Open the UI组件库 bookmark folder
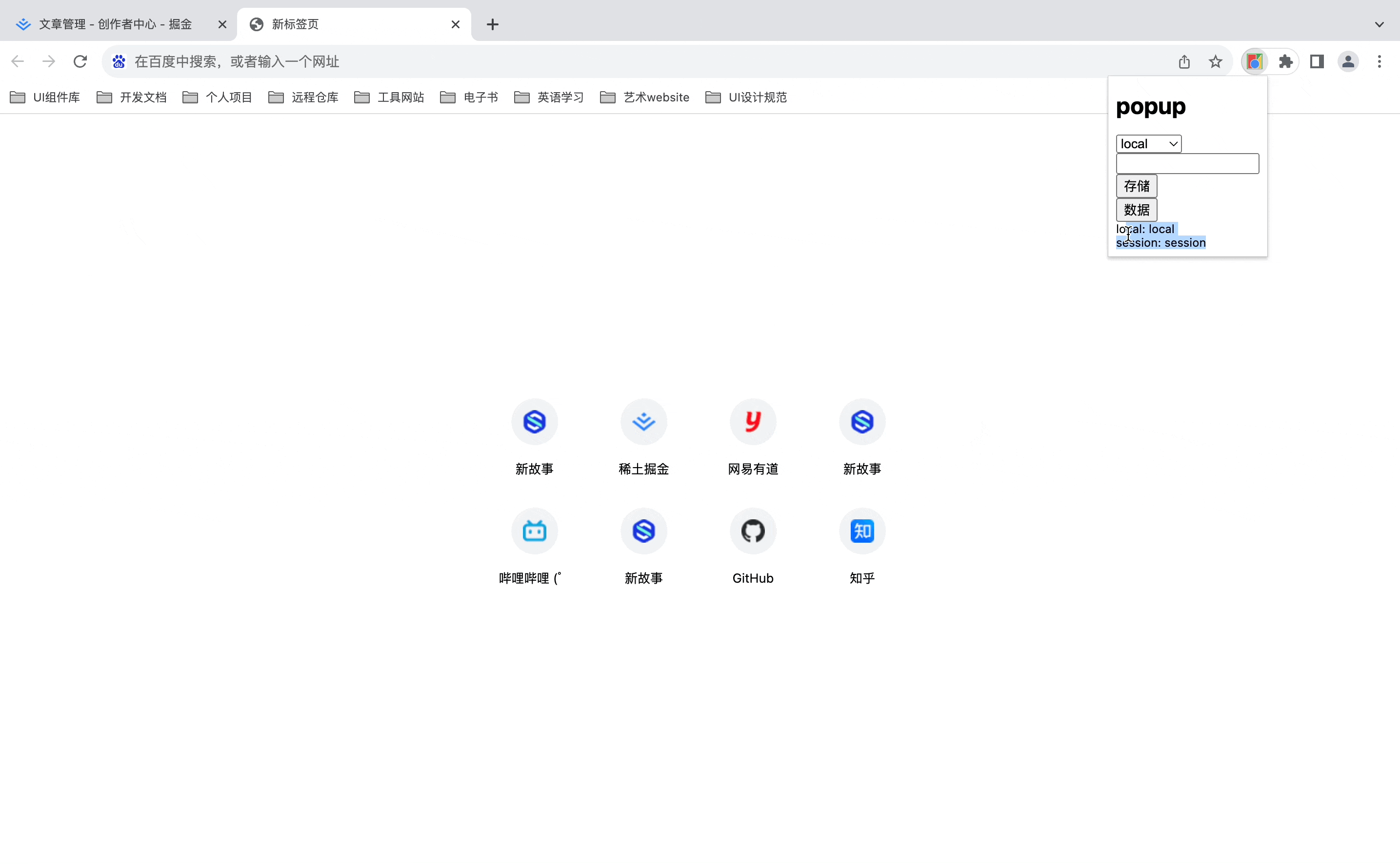Image resolution: width=1400 pixels, height=865 pixels. click(x=45, y=97)
